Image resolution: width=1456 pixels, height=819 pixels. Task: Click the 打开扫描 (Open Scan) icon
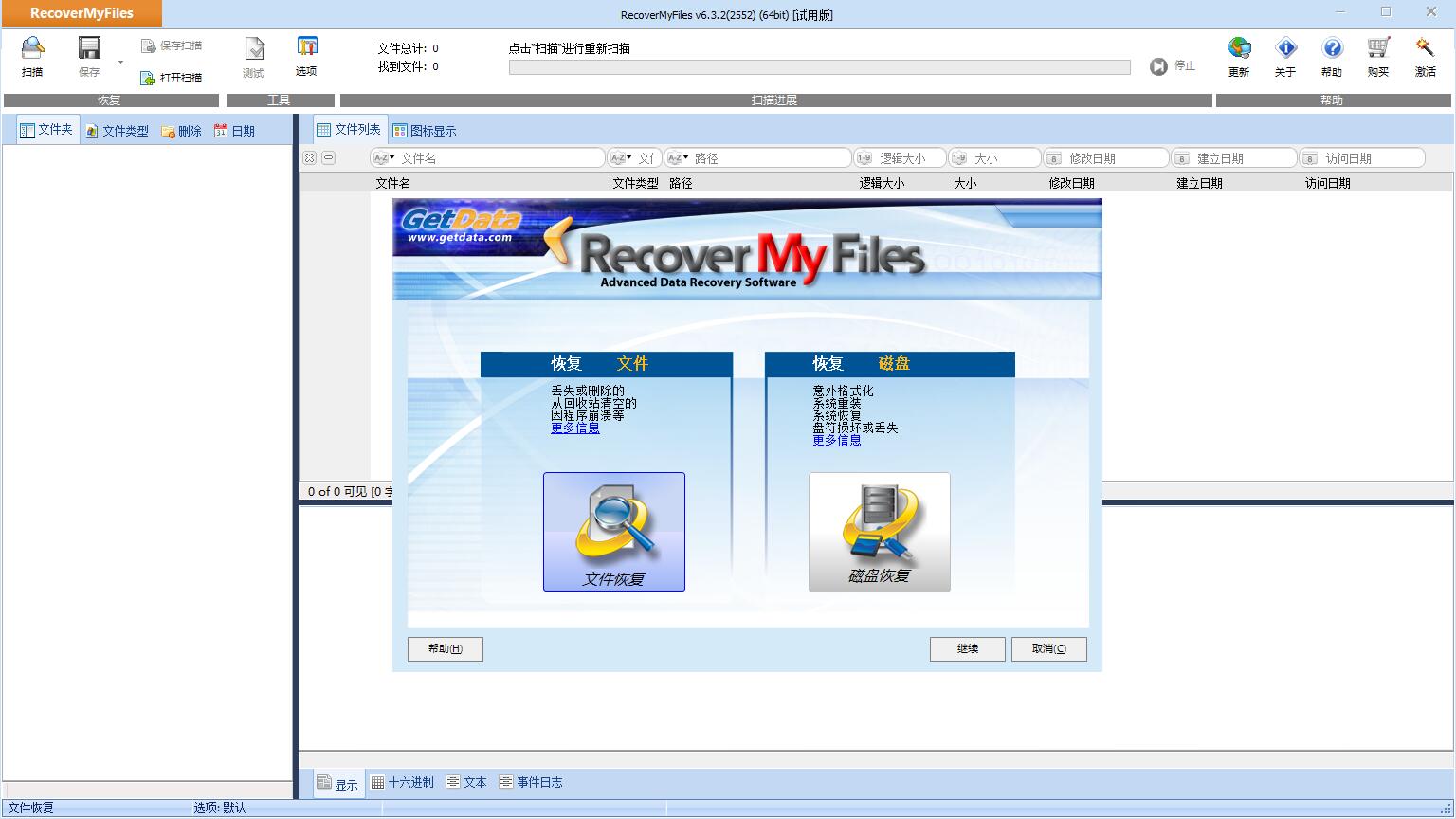[x=148, y=78]
